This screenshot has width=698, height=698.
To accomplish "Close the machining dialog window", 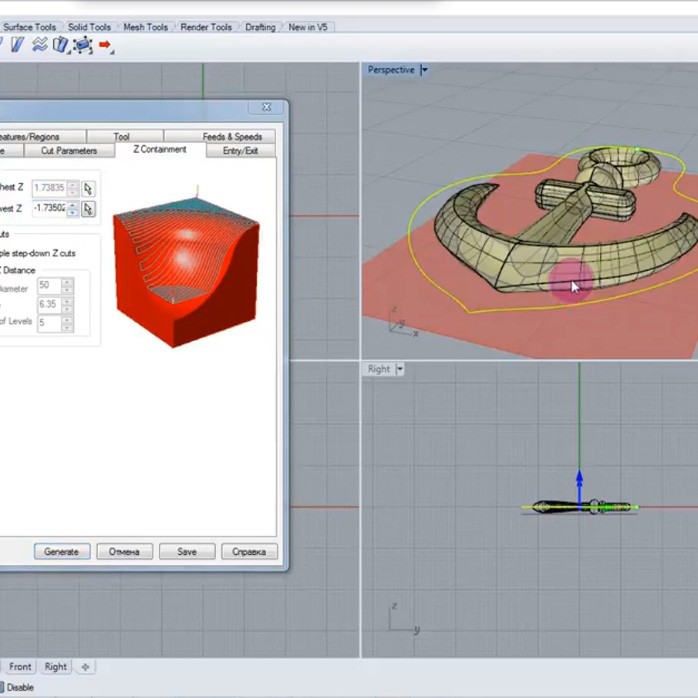I will 267,107.
